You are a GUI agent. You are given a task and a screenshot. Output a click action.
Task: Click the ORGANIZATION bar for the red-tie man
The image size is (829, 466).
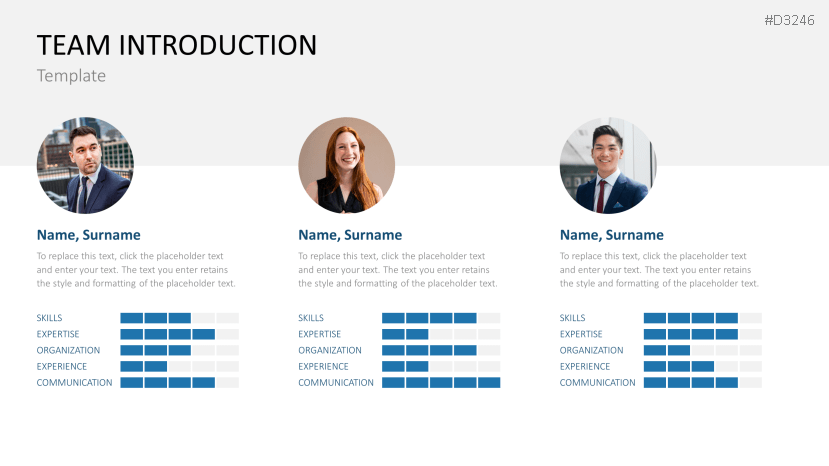point(702,351)
